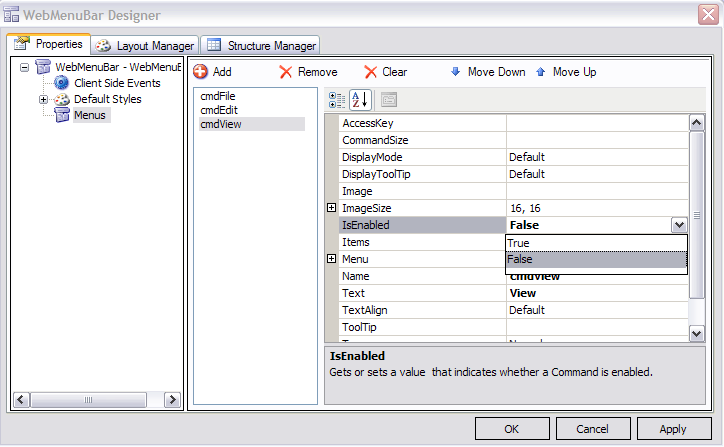724x447 pixels.
Task: Click the Move Down arrow icon
Action: (456, 72)
